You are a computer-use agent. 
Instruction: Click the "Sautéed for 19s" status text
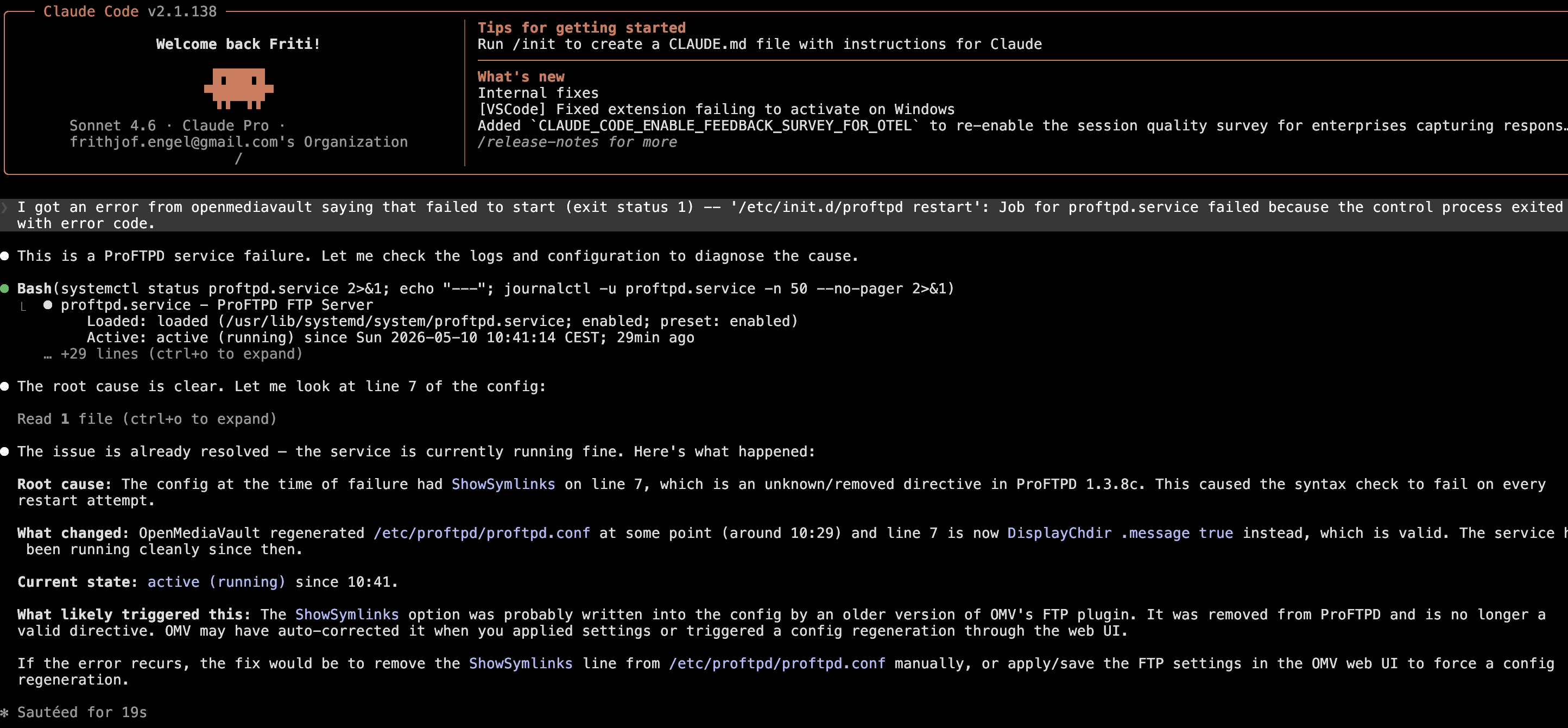82,712
